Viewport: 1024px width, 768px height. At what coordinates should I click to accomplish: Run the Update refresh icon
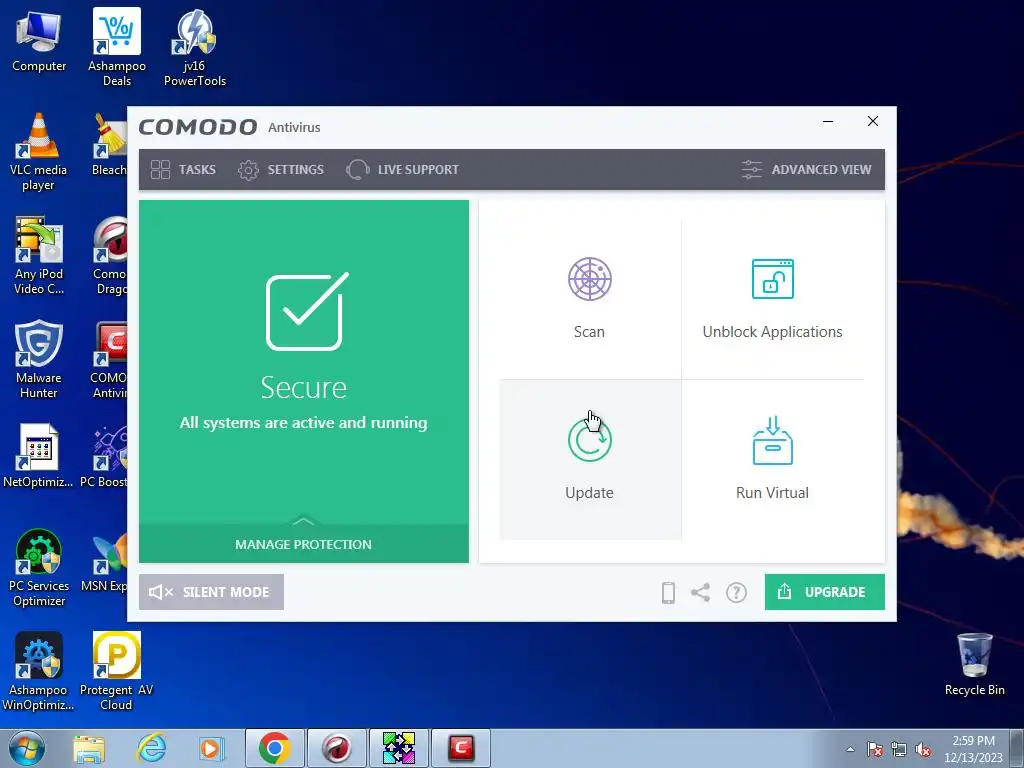coord(589,440)
